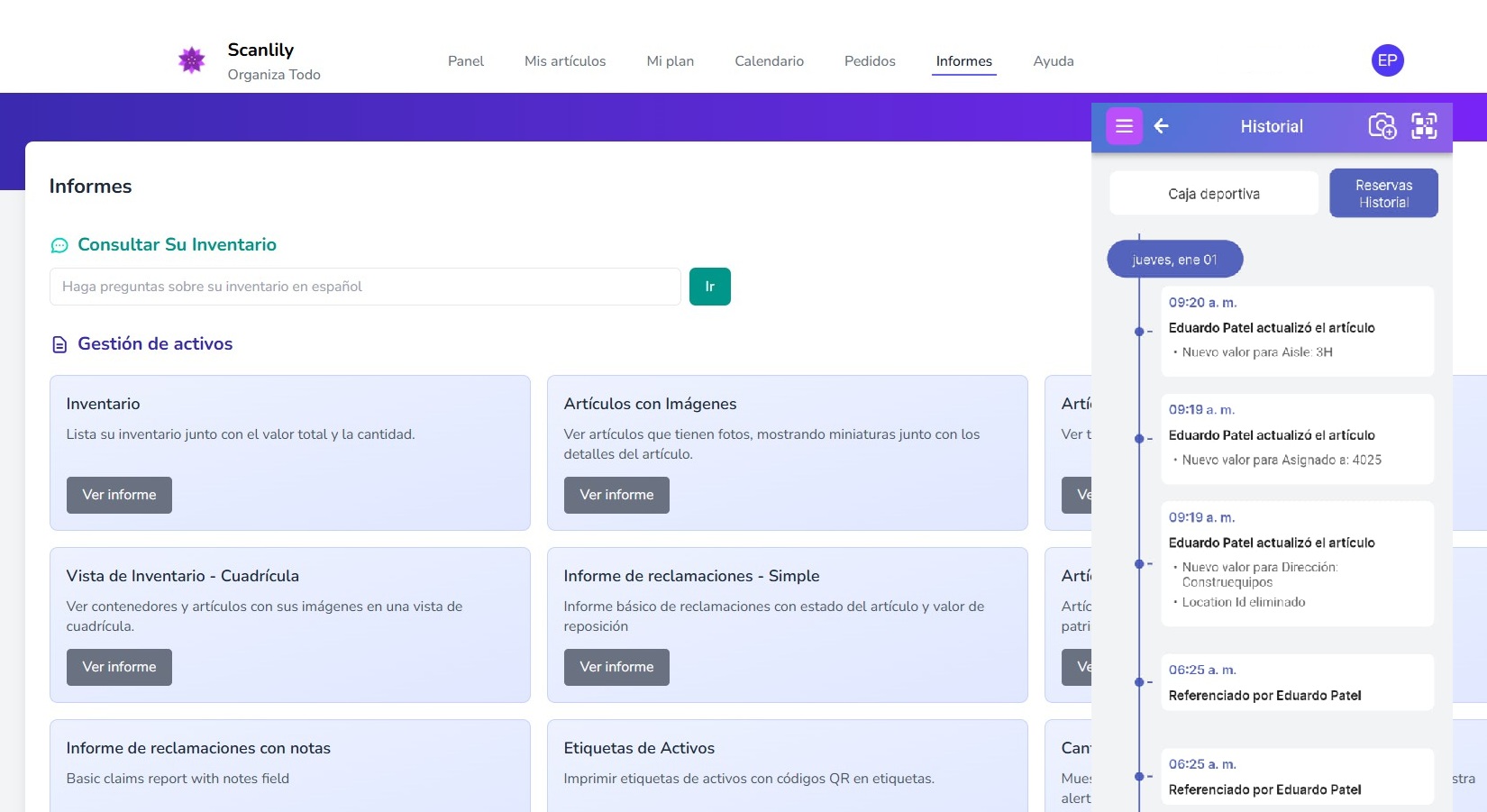Click the document icon beside Gestión de activos
The width and height of the screenshot is (1487, 812).
59,344
